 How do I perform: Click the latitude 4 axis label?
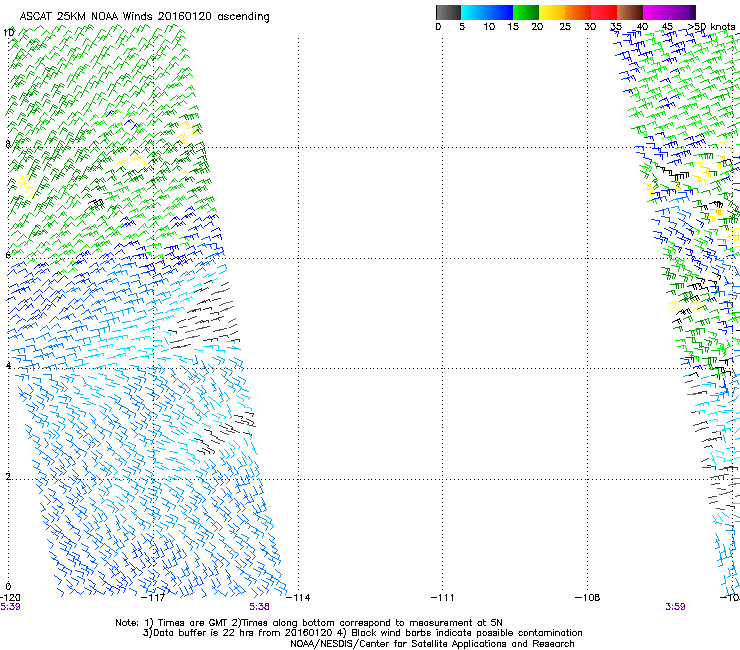(8, 366)
